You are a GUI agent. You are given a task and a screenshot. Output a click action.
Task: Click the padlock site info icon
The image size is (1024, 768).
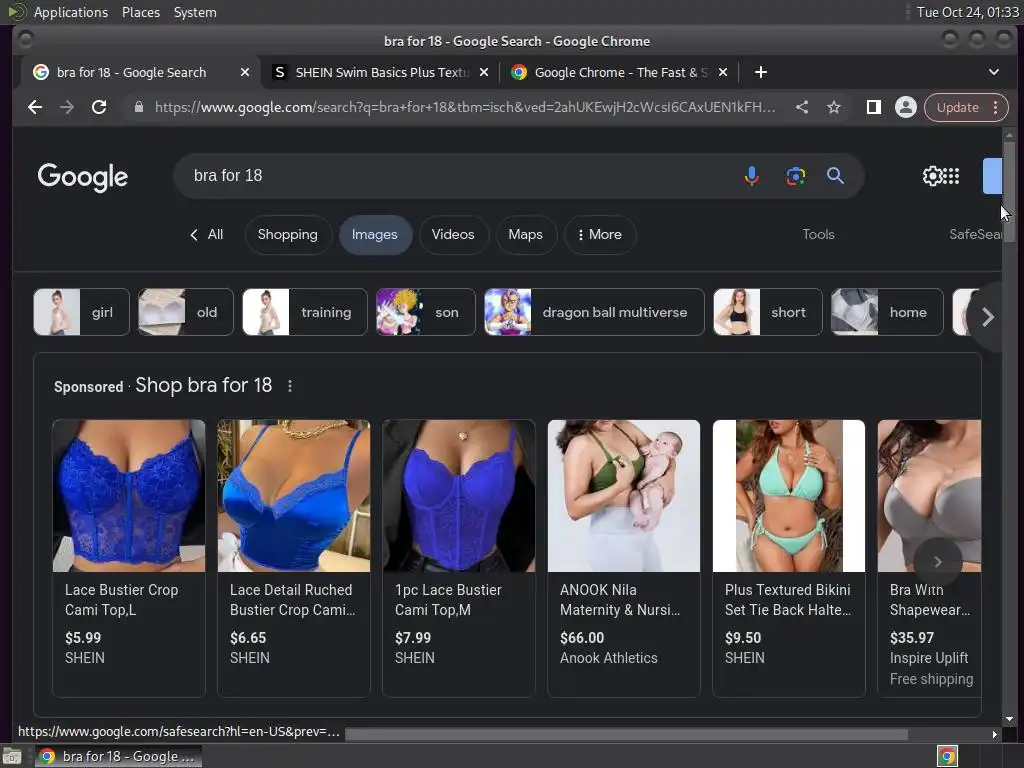pos(138,107)
